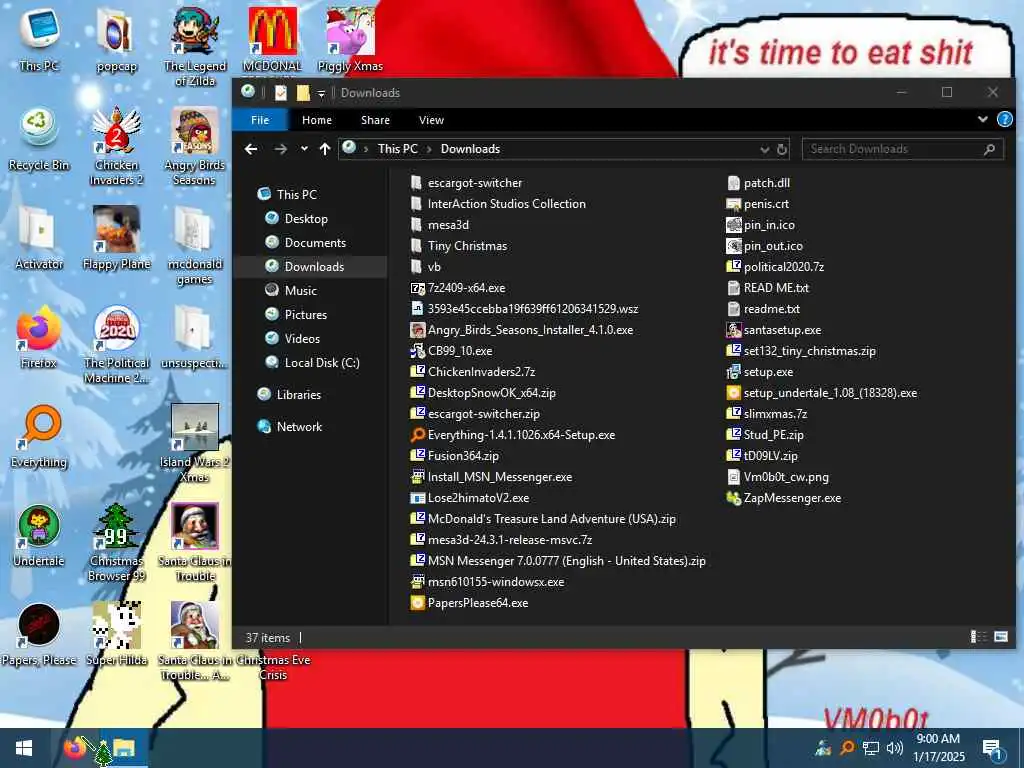Image resolution: width=1024 pixels, height=768 pixels.
Task: Switch to the View ribbon tab
Action: (431, 120)
